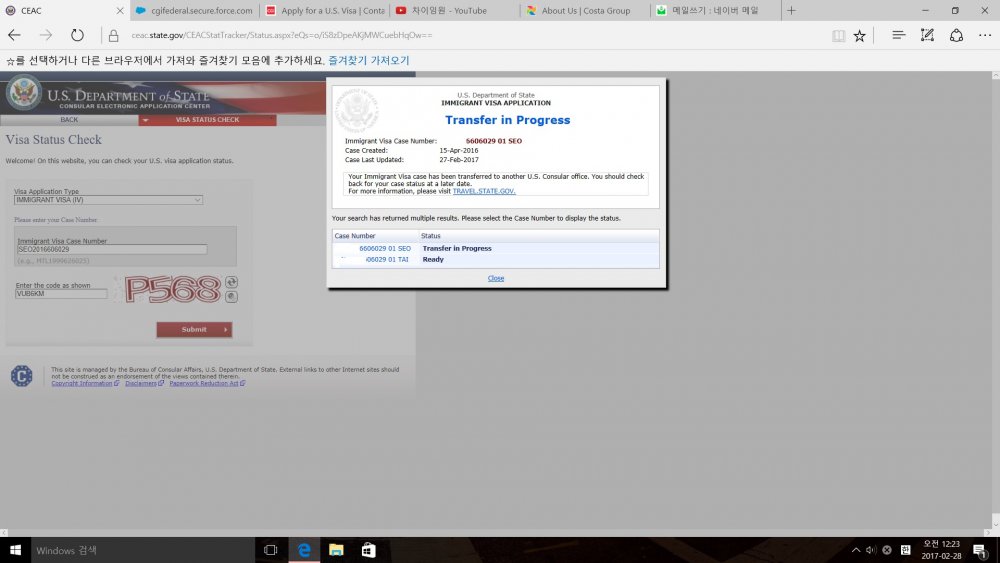The image size is (1000, 563).
Task: Open the Action Center notification icon
Action: point(979,550)
